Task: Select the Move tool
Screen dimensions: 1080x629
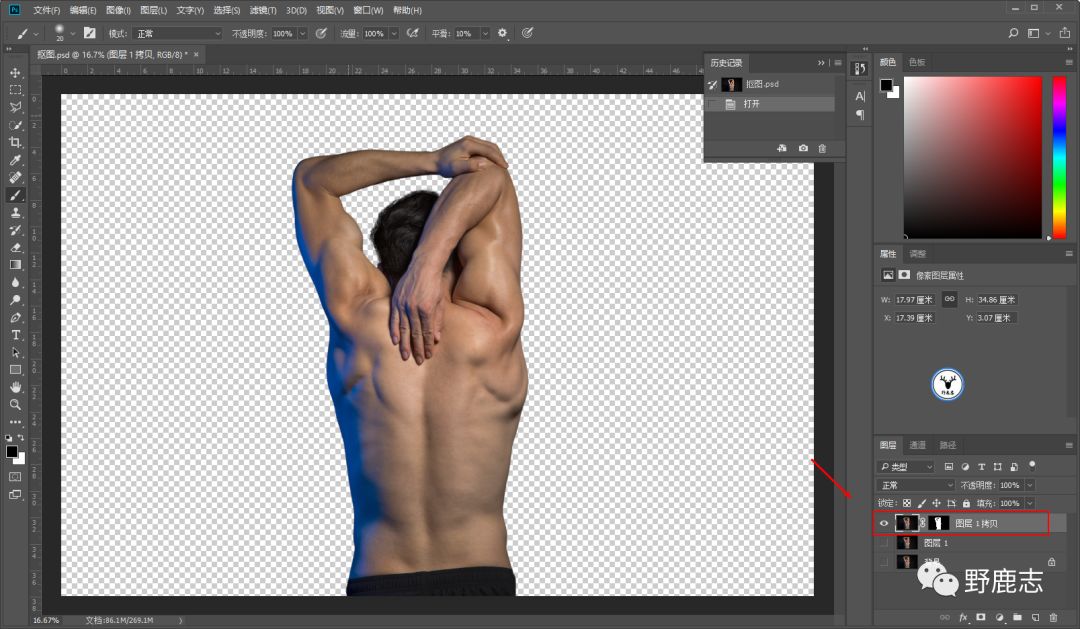Action: pos(15,73)
